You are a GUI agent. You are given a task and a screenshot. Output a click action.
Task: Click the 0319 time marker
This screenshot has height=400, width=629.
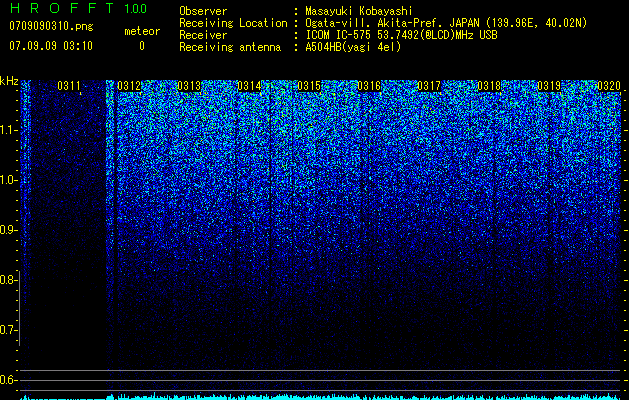coord(549,85)
